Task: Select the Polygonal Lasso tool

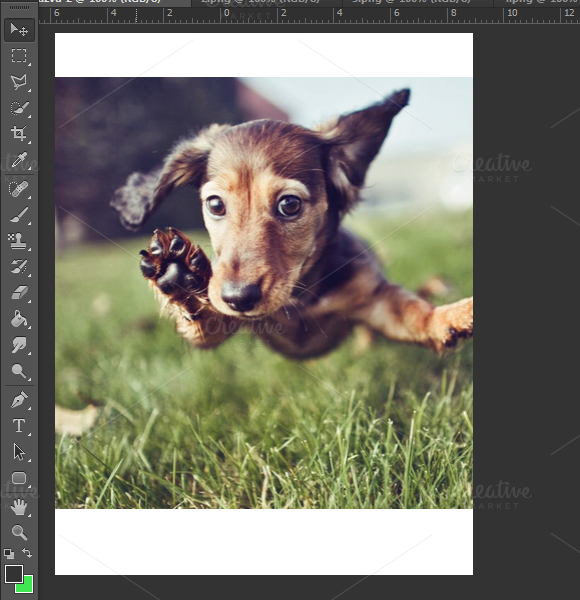Action: [19, 82]
